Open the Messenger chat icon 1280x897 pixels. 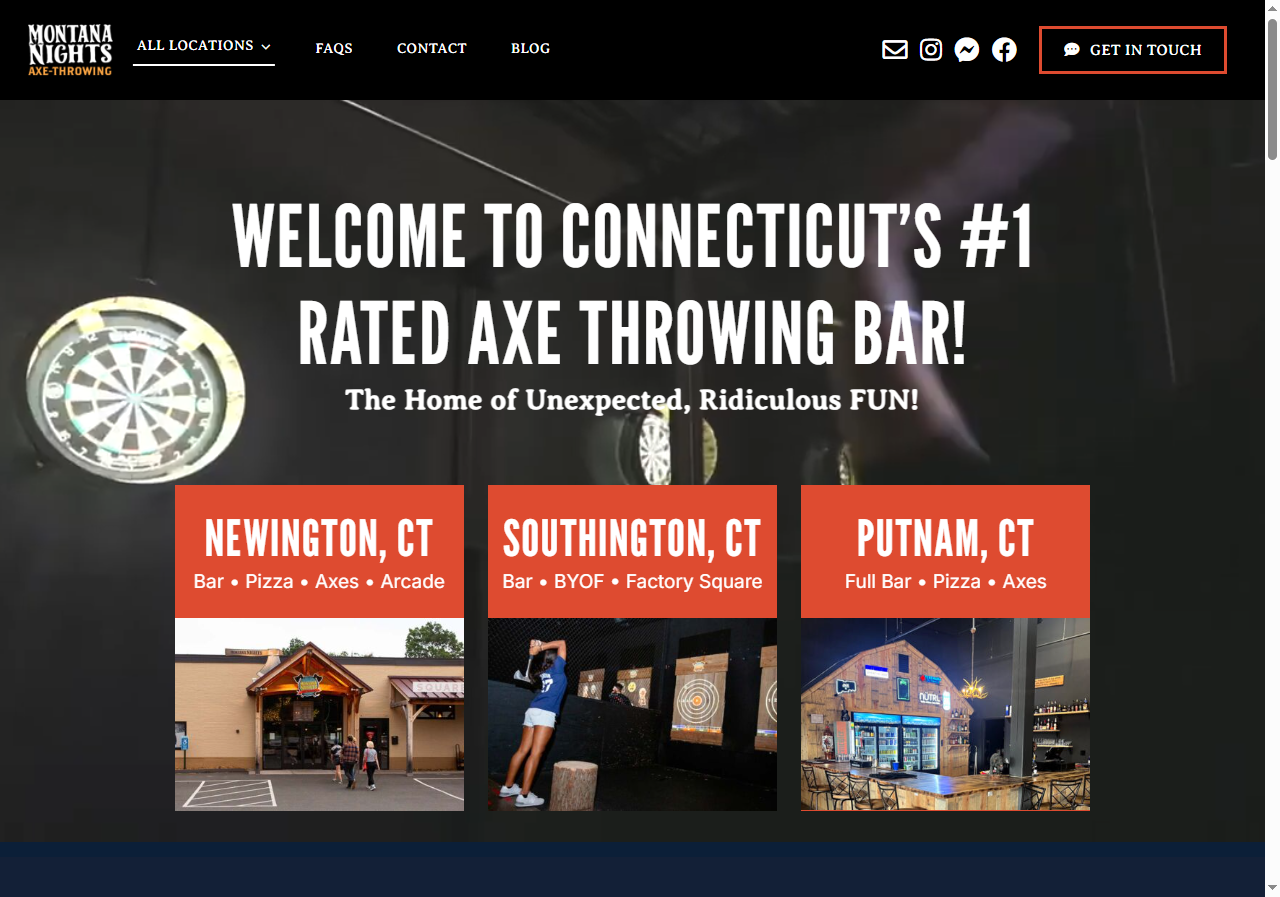[966, 49]
